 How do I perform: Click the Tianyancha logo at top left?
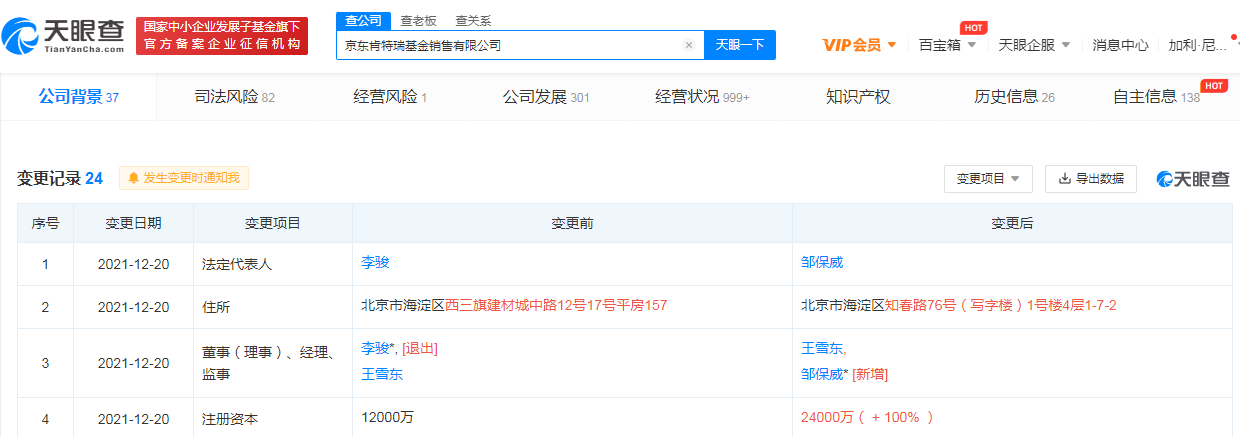click(x=65, y=36)
